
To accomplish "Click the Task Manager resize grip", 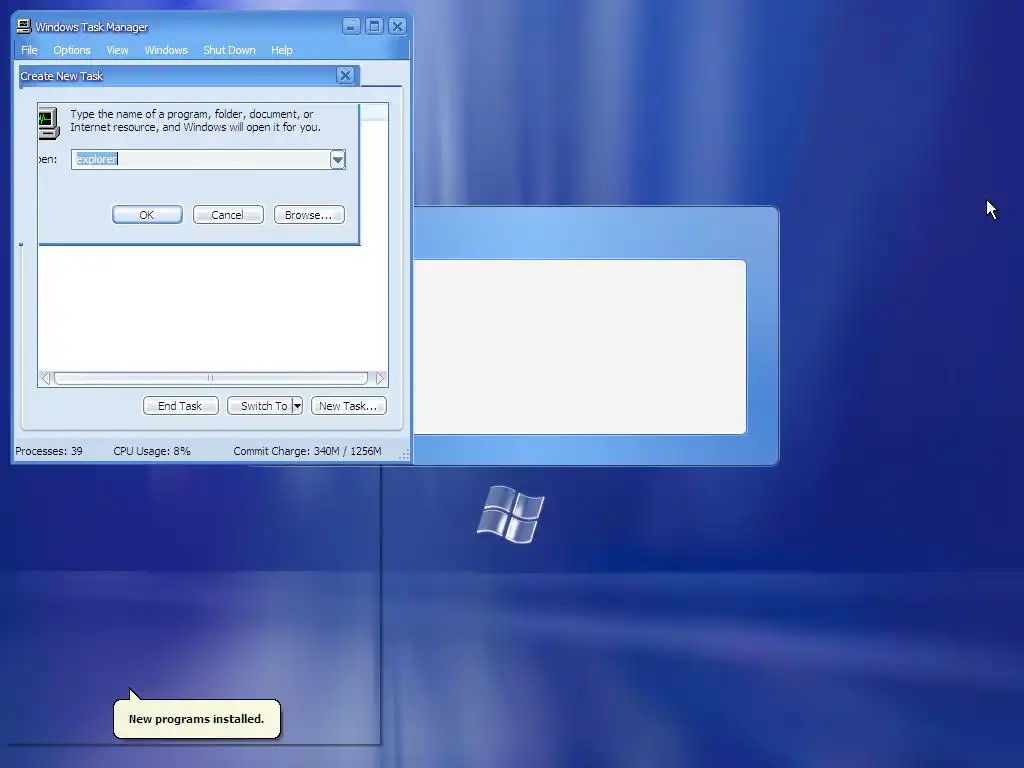I will point(404,455).
